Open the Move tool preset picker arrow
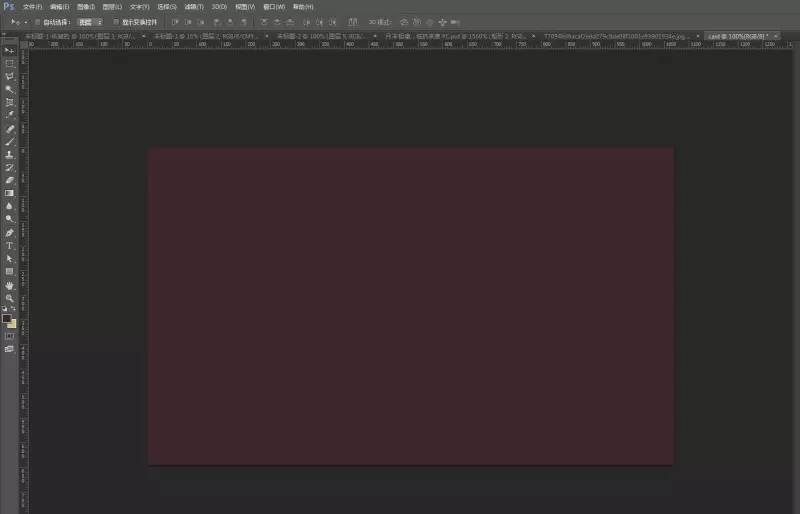The height and width of the screenshot is (514, 800). click(26, 22)
